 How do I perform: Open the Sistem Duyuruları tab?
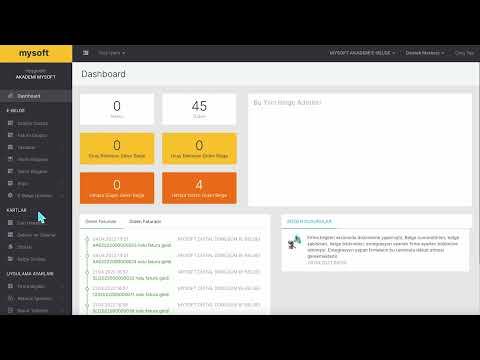click(309, 221)
